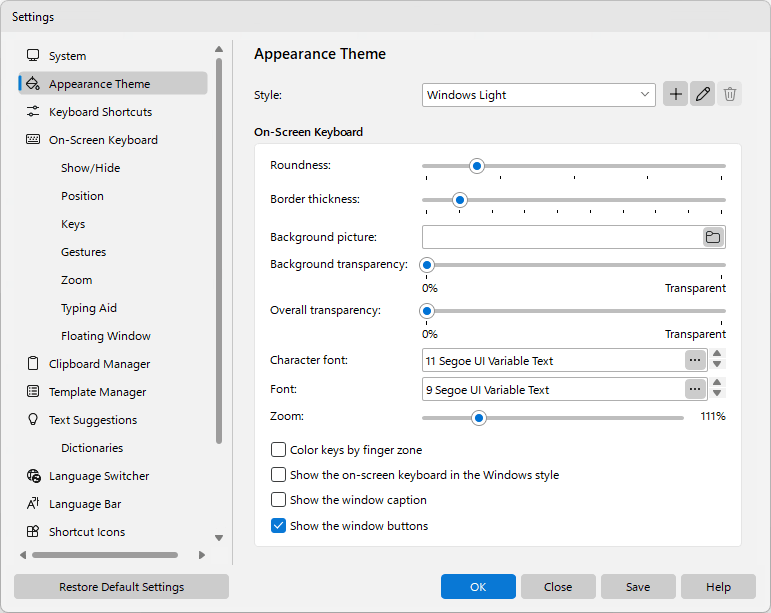
Task: Edit the style with pencil button
Action: point(703,94)
